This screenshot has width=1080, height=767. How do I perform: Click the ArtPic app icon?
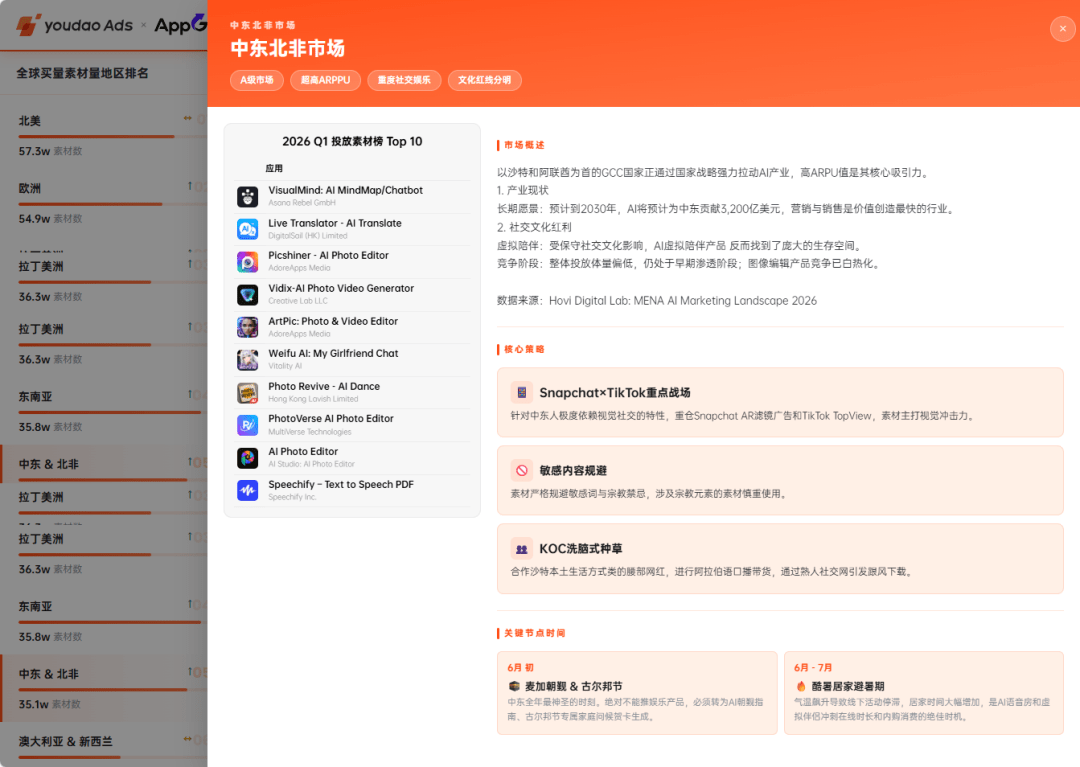click(247, 327)
